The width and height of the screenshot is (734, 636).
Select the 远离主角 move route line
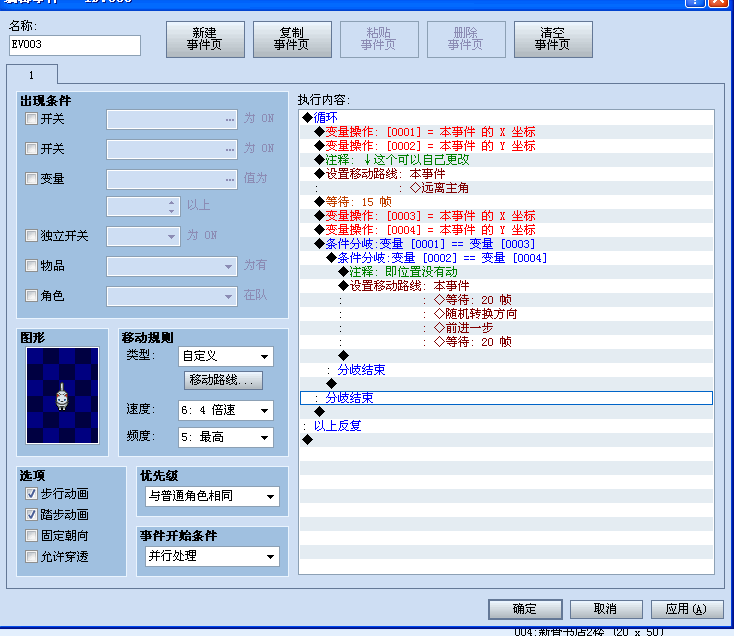(x=506, y=188)
